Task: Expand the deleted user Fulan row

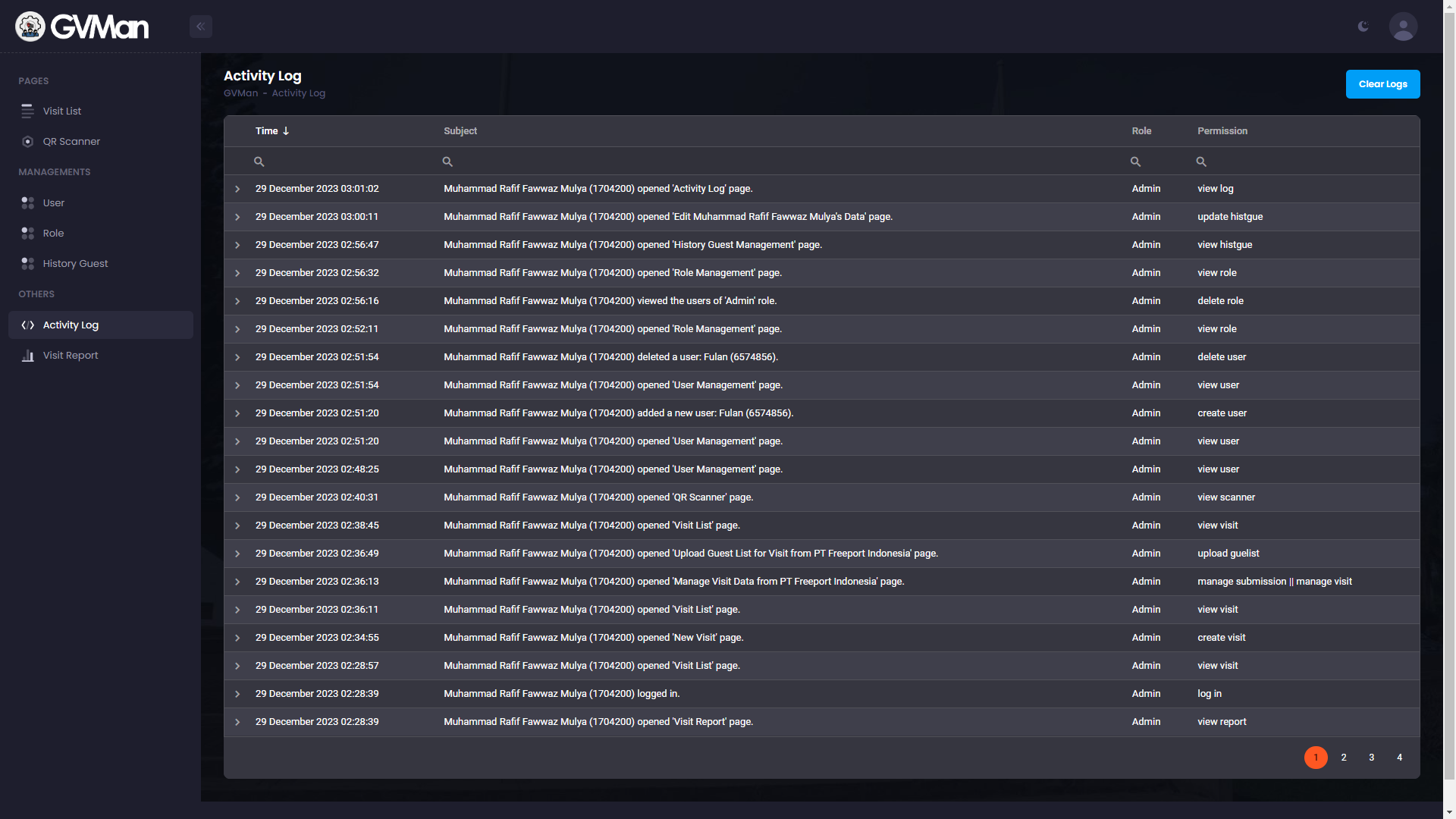Action: coord(237,357)
